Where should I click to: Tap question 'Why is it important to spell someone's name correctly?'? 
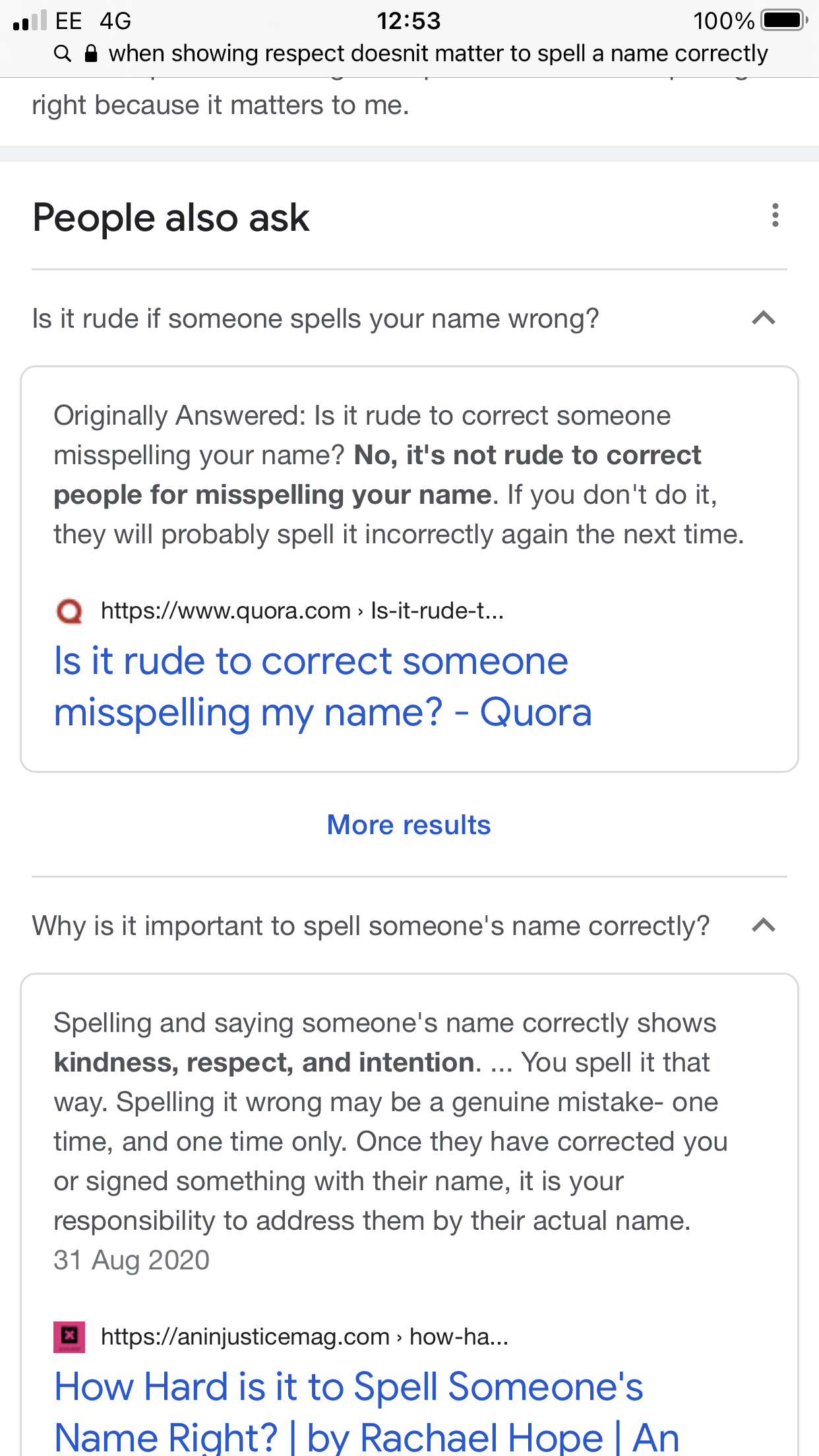(x=371, y=926)
